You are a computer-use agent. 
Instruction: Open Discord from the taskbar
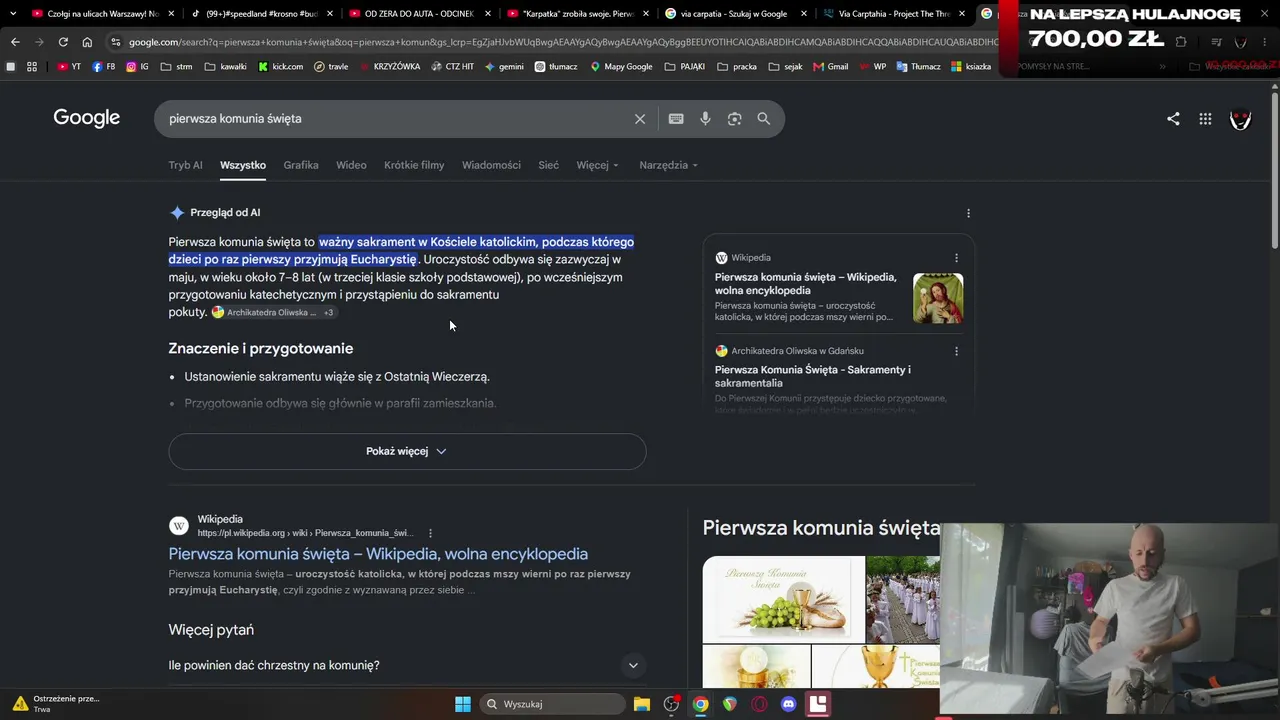coord(788,704)
